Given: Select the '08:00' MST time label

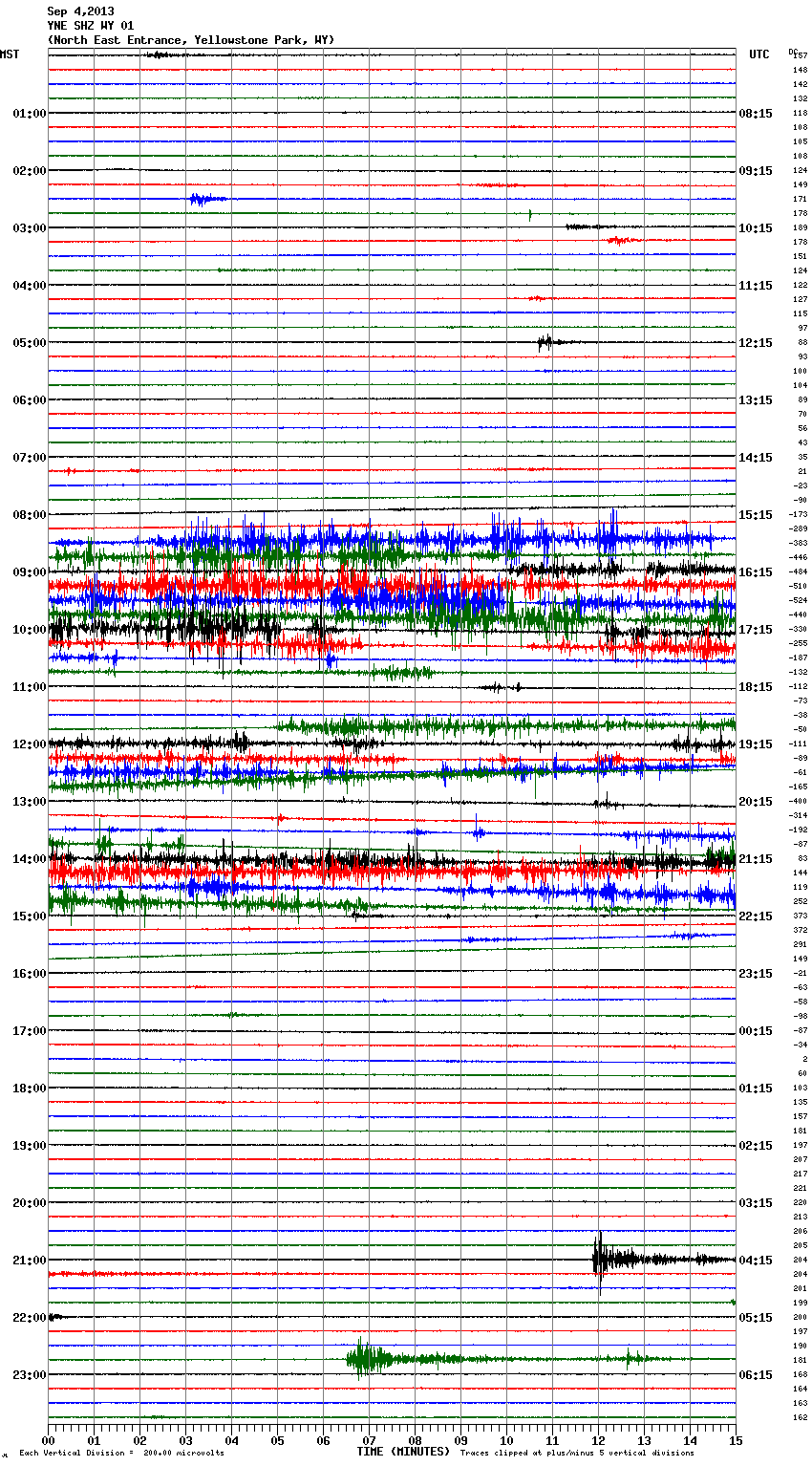Looking at the screenshot, I should [x=30, y=515].
